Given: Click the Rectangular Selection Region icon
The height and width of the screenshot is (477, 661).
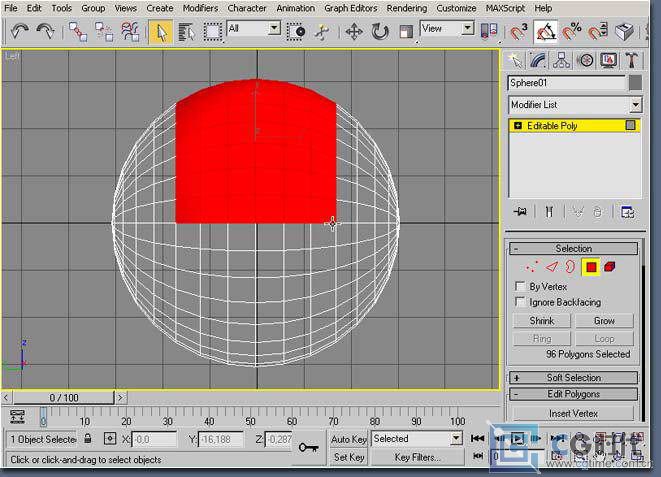Looking at the screenshot, I should click(212, 32).
